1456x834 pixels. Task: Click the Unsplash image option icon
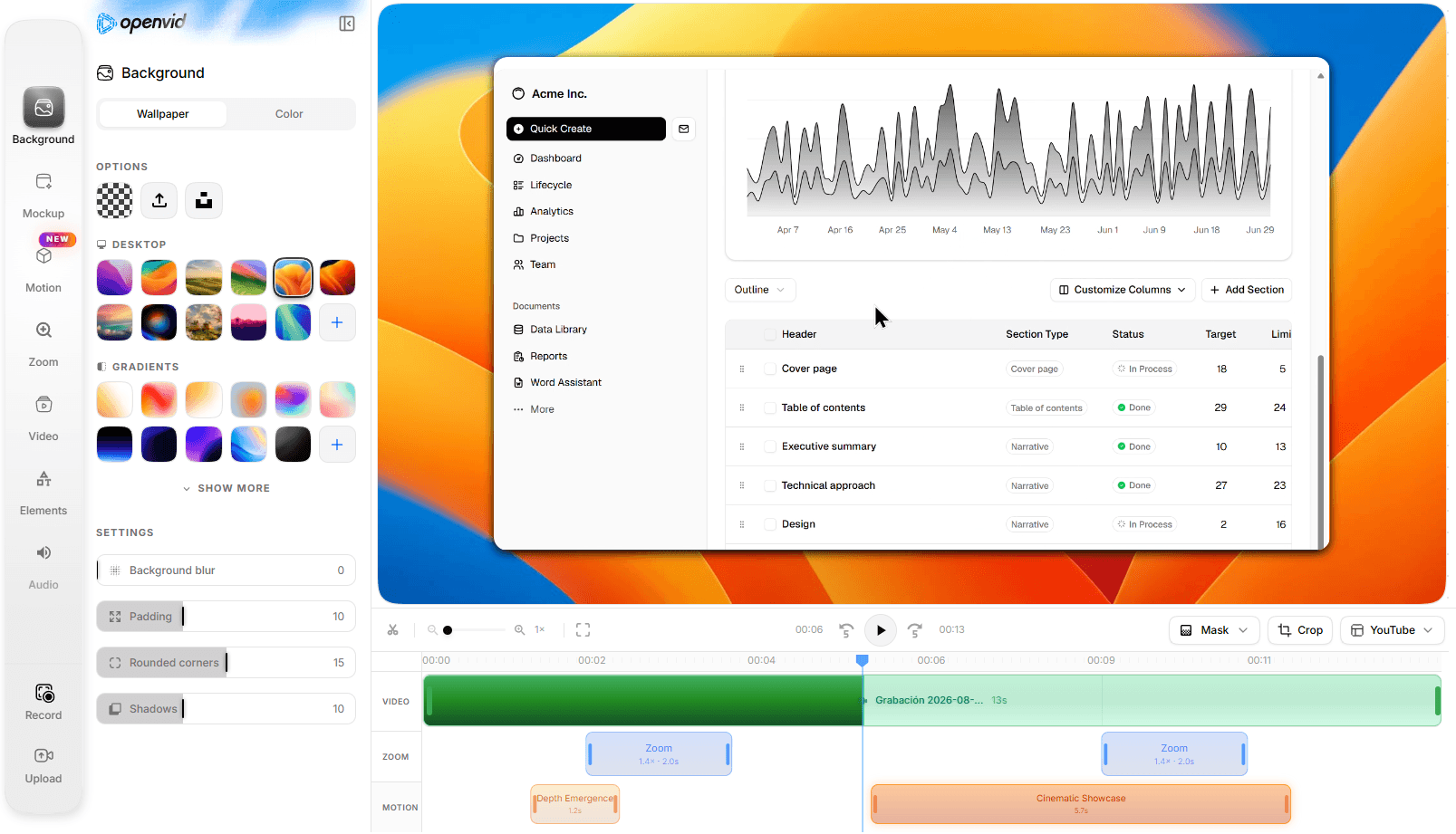coord(204,200)
